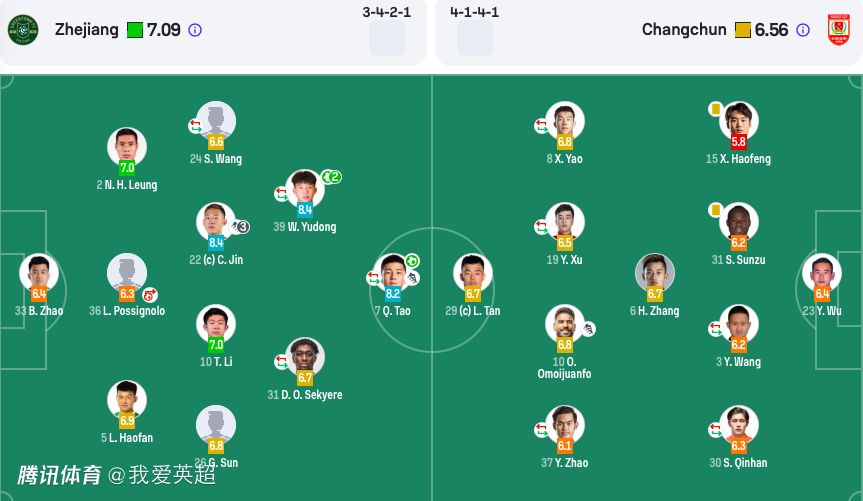This screenshot has width=863, height=501.
Task: Click the 7.09 Zhejiang green rating swatch
Action: click(135, 30)
